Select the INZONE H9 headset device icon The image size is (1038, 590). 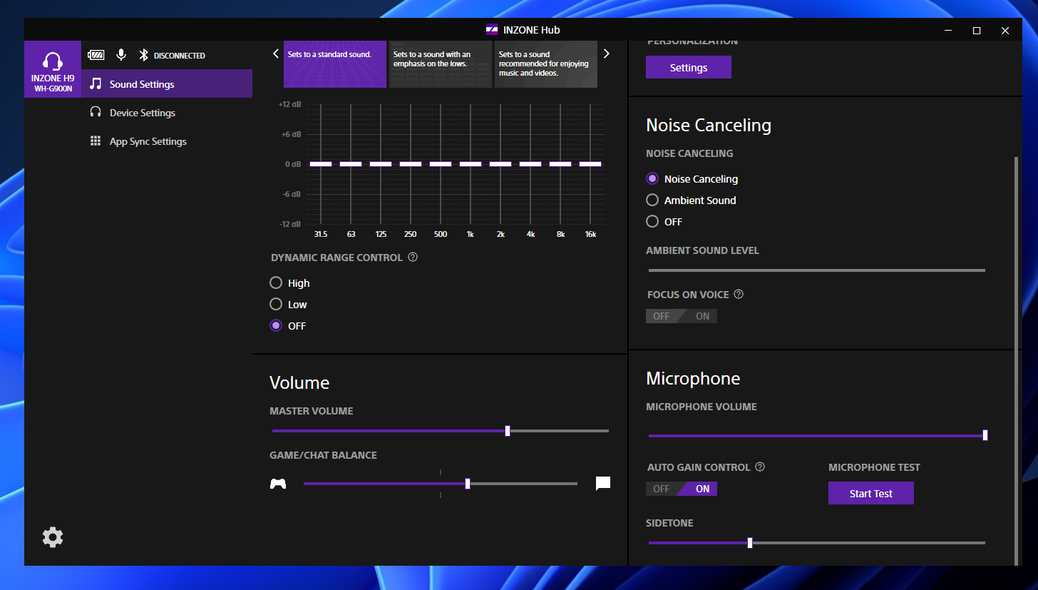52,69
